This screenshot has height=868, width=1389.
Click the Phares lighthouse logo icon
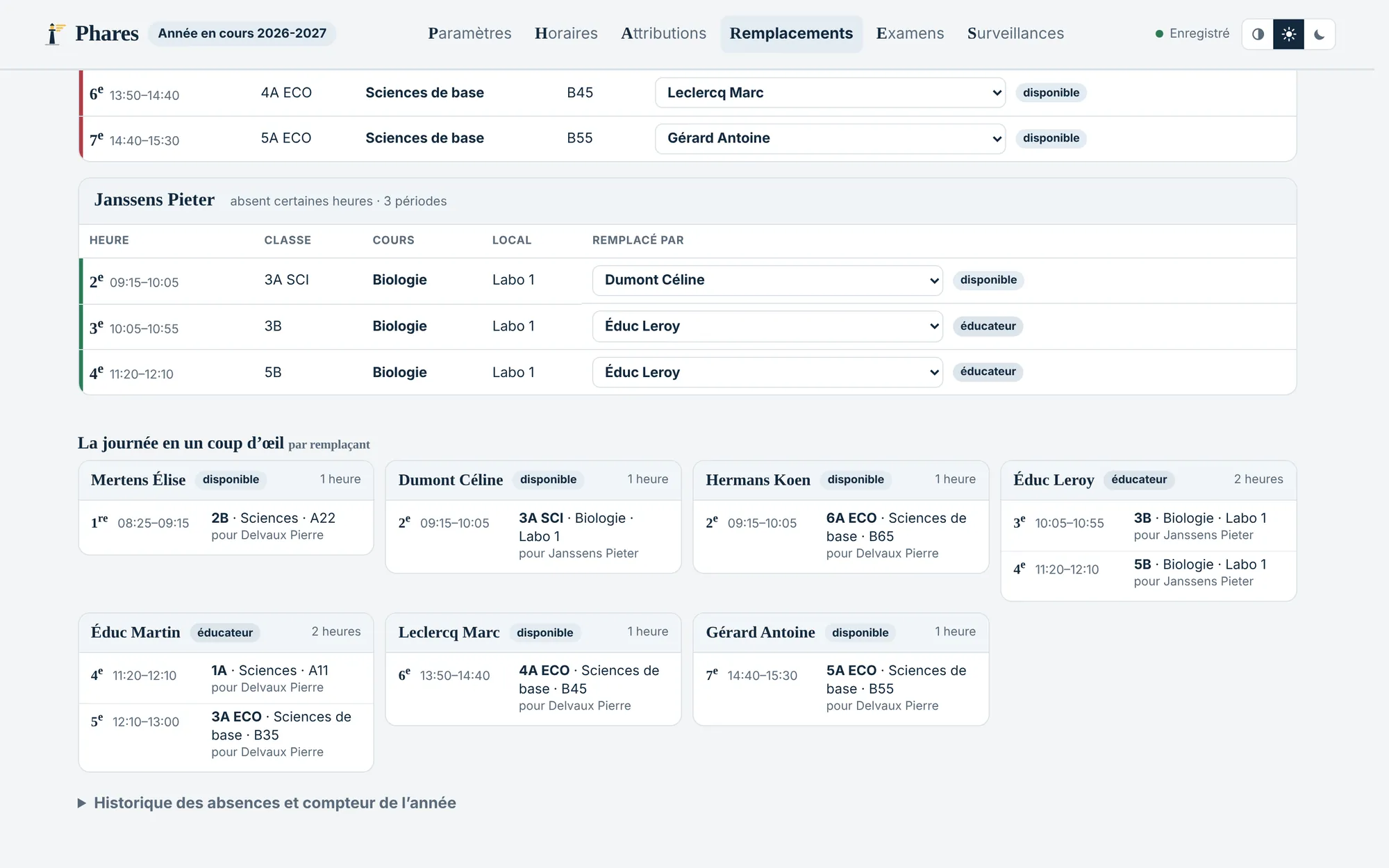pos(54,33)
